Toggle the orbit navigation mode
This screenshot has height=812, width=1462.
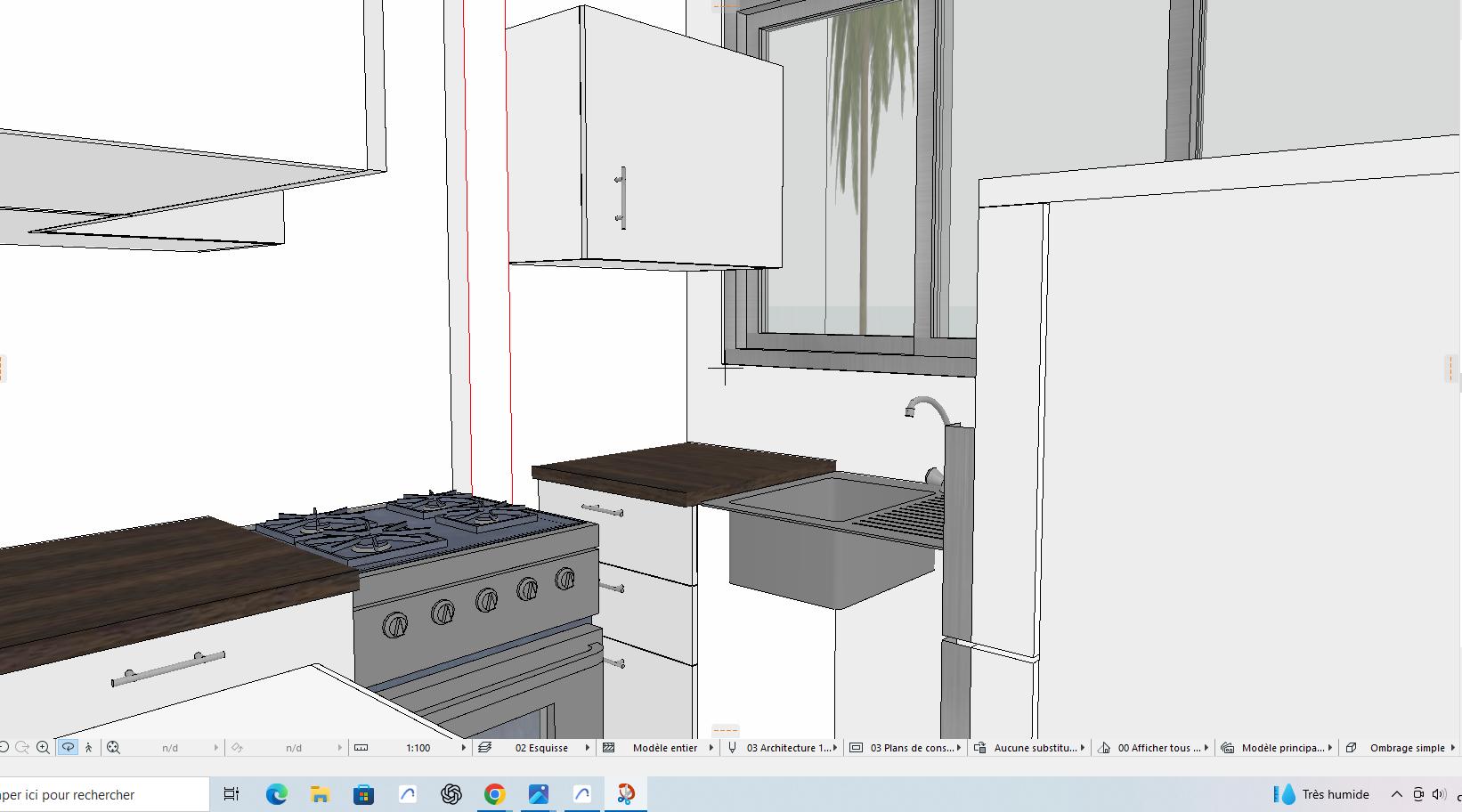click(68, 748)
